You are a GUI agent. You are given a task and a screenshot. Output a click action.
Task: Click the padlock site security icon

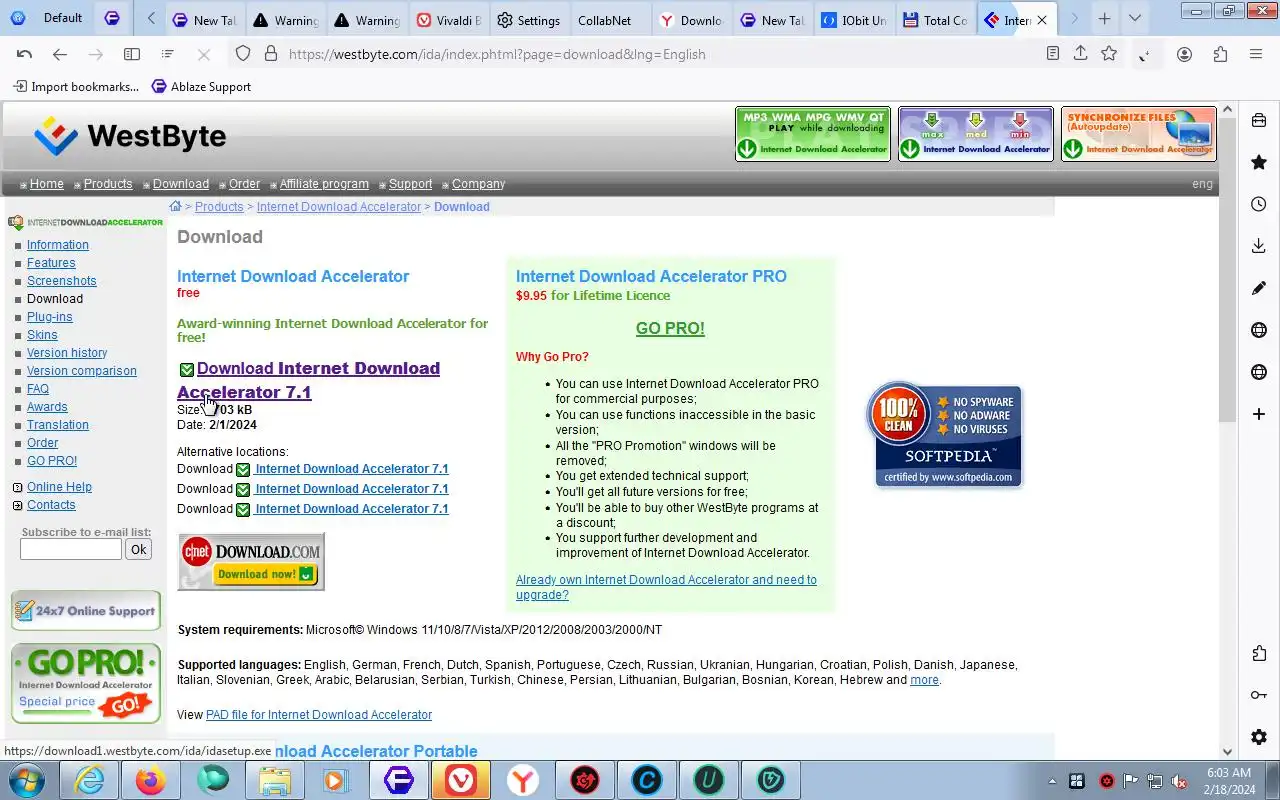270,54
